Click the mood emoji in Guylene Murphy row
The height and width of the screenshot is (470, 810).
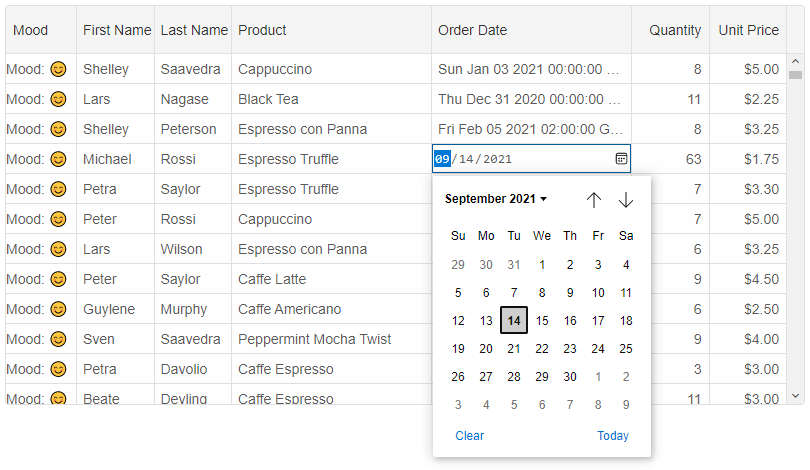coord(59,309)
